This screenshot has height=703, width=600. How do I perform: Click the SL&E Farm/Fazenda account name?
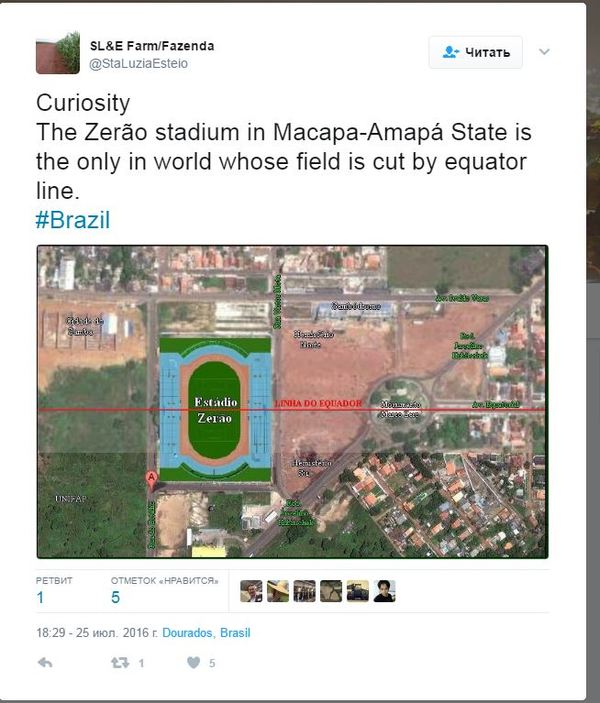151,46
